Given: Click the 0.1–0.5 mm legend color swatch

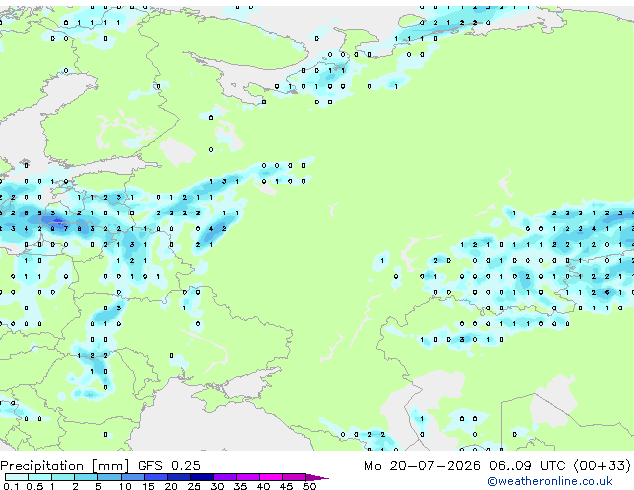Looking at the screenshot, I should click(17, 477).
